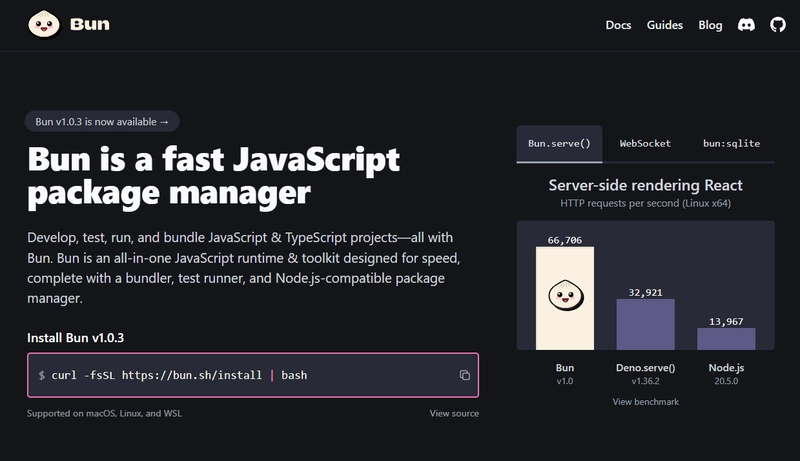Click the 'Deno.serve()' chart label

point(645,368)
